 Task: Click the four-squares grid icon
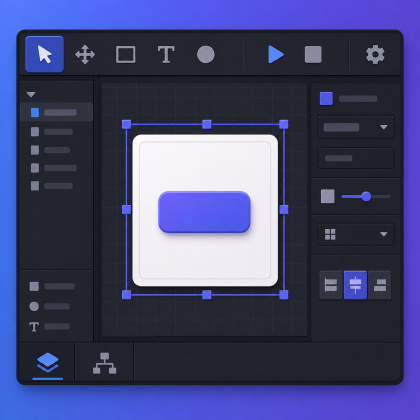pos(330,234)
